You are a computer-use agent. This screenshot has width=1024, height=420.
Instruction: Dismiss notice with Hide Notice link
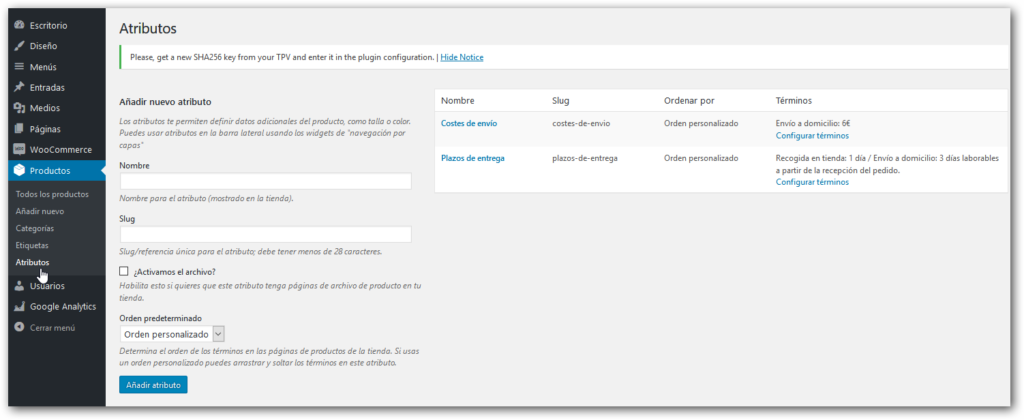(x=462, y=57)
